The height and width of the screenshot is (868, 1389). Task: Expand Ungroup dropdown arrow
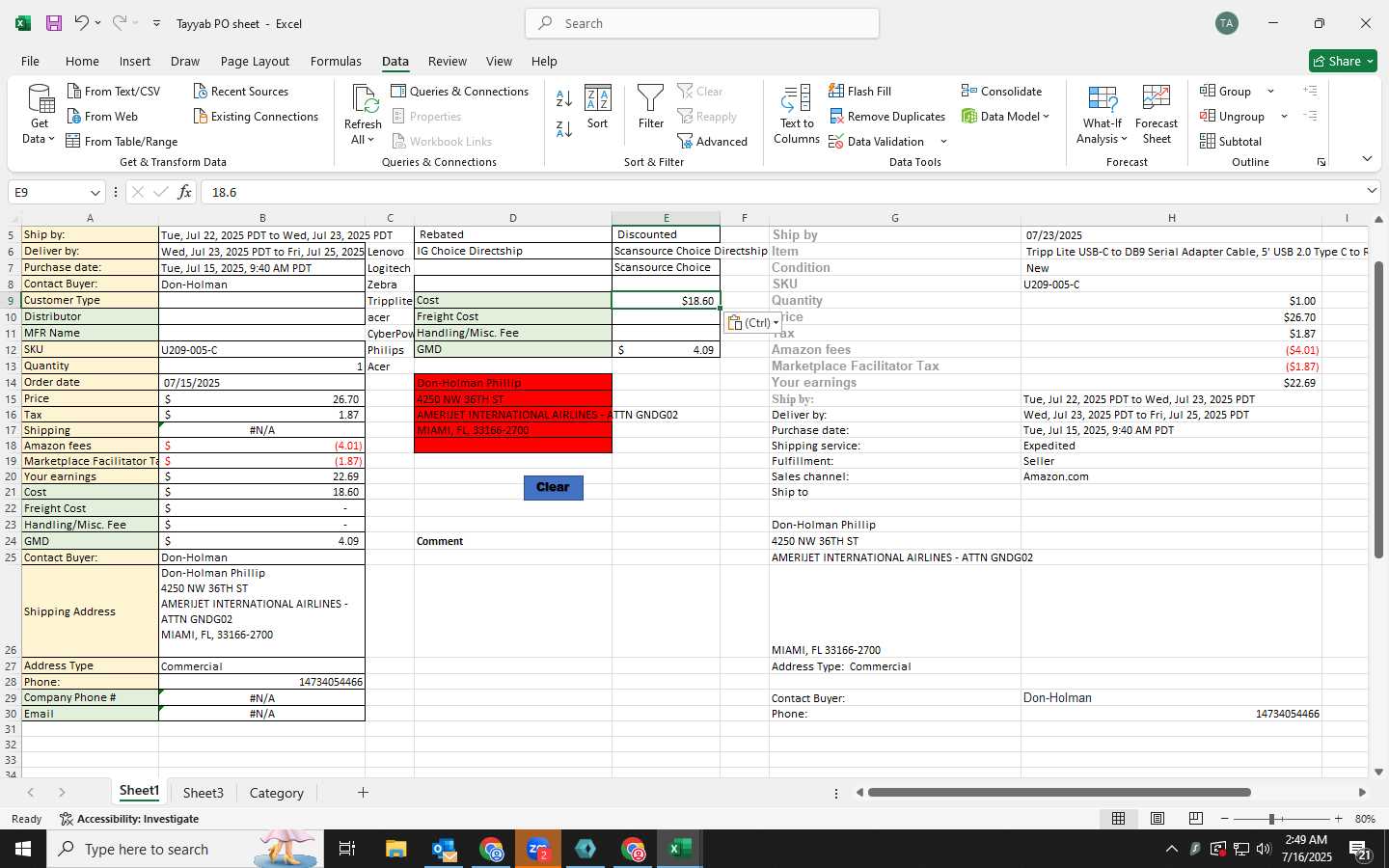point(1284,117)
